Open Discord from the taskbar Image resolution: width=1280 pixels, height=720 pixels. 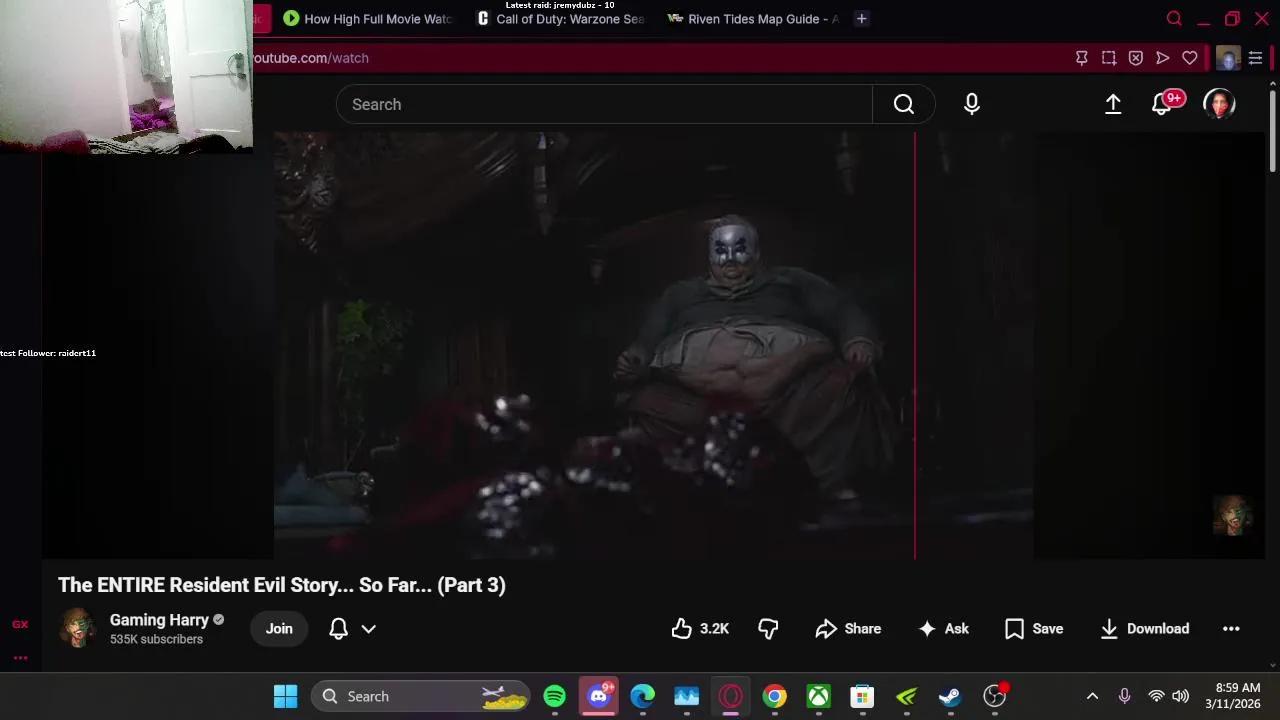click(599, 696)
